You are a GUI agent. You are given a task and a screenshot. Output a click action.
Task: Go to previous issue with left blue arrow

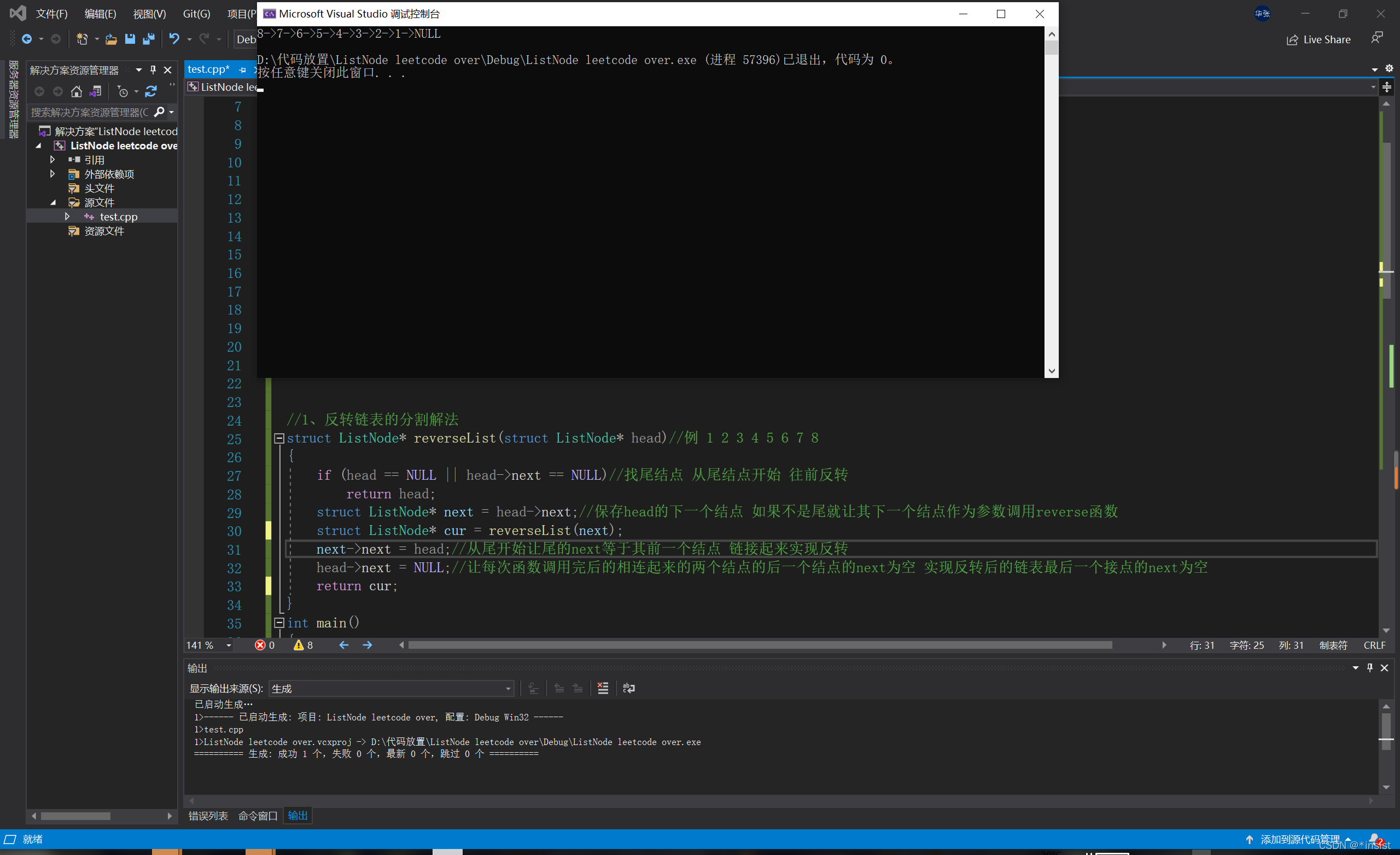click(344, 645)
